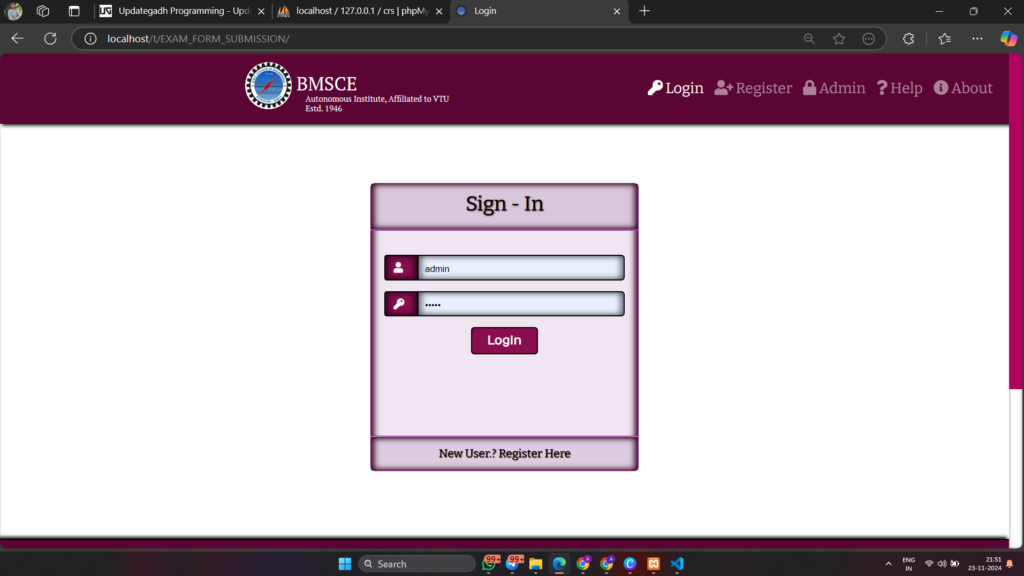Viewport: 1024px width, 576px height.
Task: Click the username field containing admin
Action: coord(520,268)
